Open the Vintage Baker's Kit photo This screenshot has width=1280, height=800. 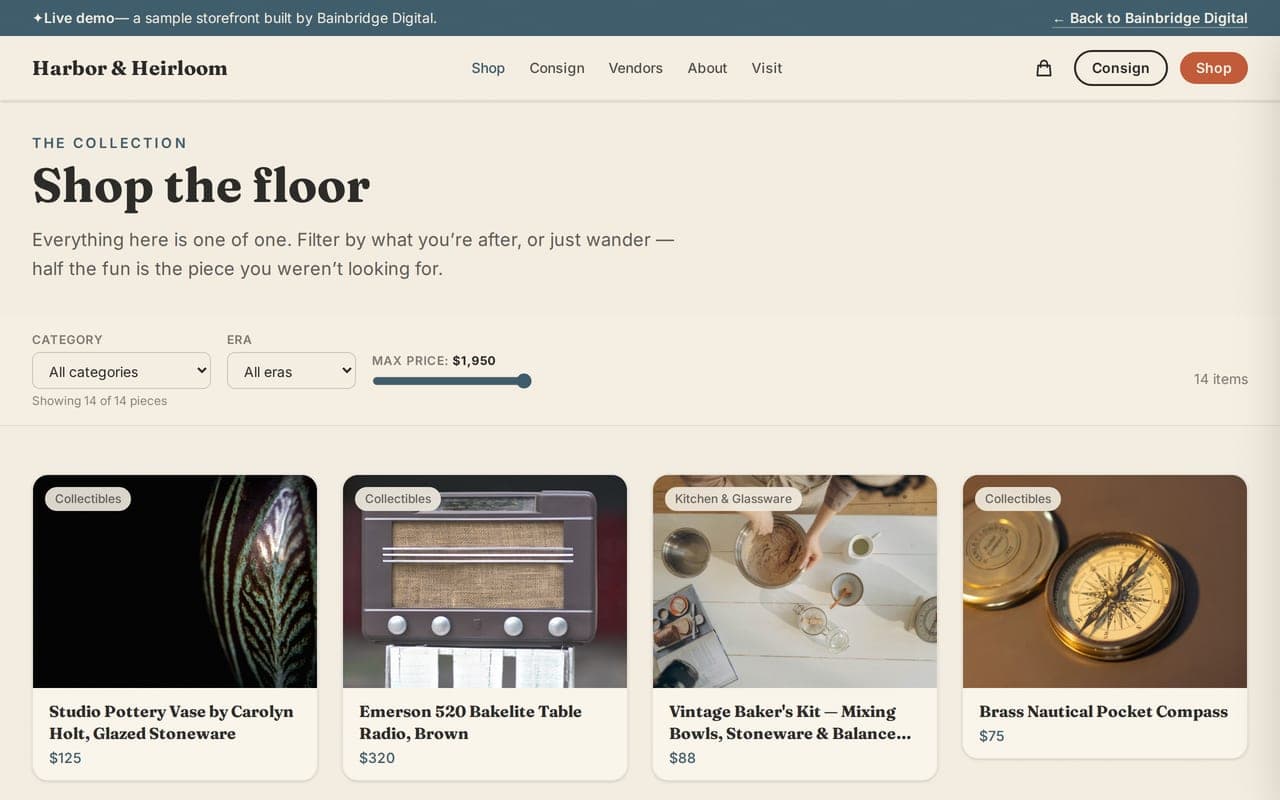click(795, 581)
